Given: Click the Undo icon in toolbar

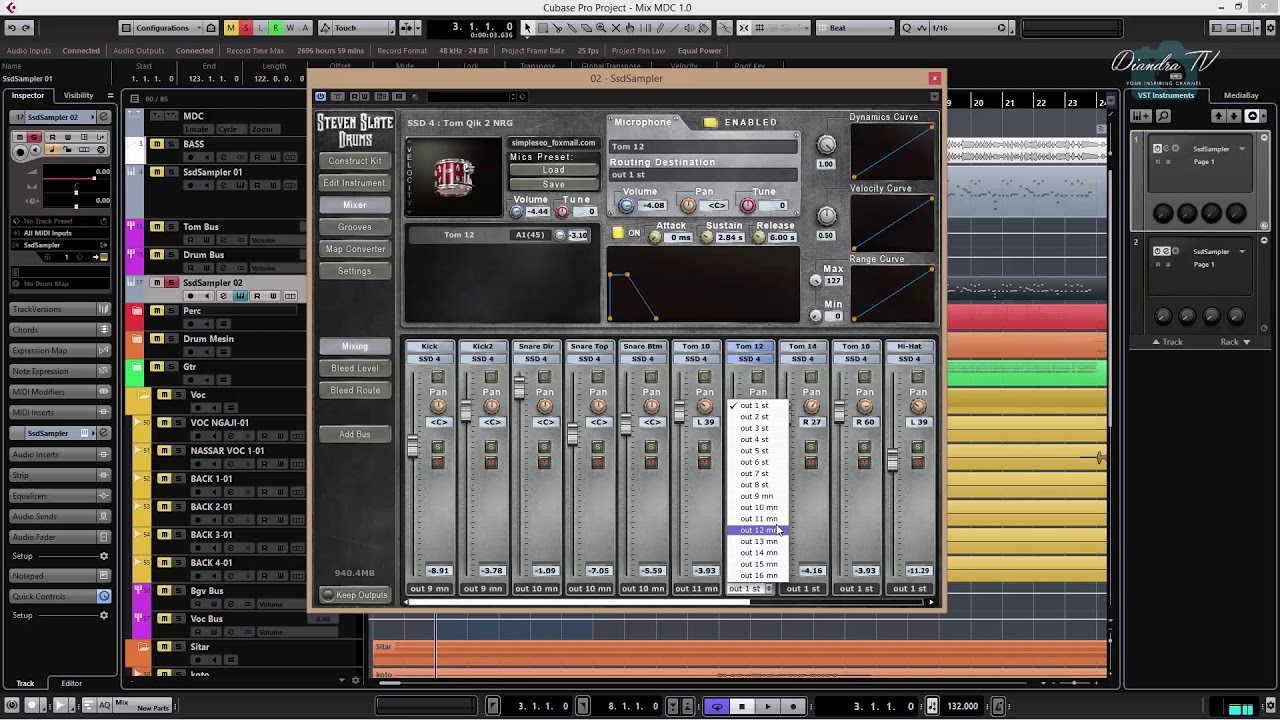Looking at the screenshot, I should 12,28.
